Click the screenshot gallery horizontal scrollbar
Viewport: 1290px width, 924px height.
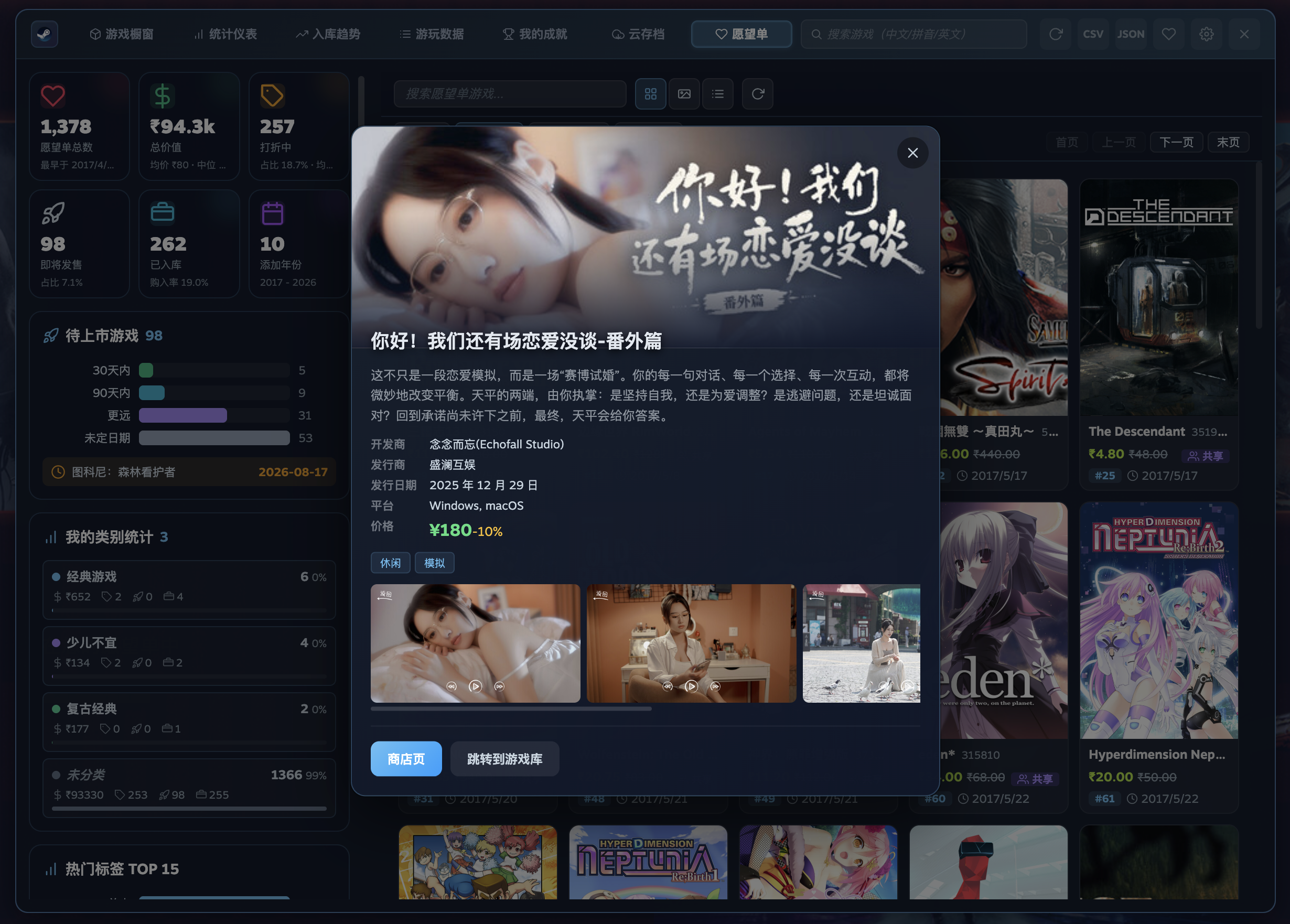511,709
